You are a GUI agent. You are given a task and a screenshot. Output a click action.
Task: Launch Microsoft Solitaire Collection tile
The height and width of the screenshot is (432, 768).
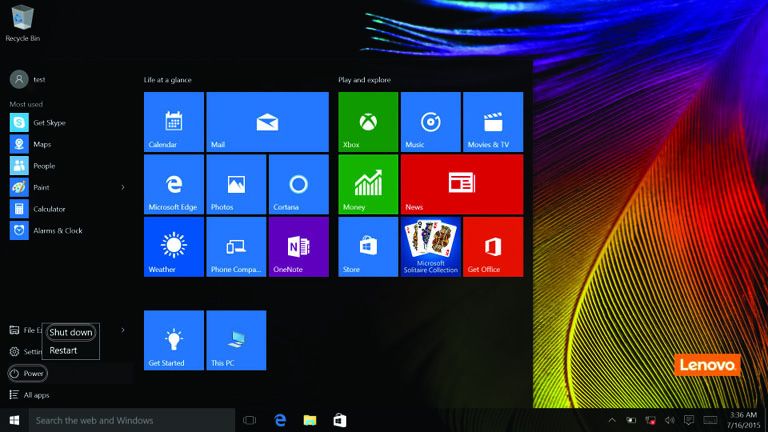click(431, 247)
